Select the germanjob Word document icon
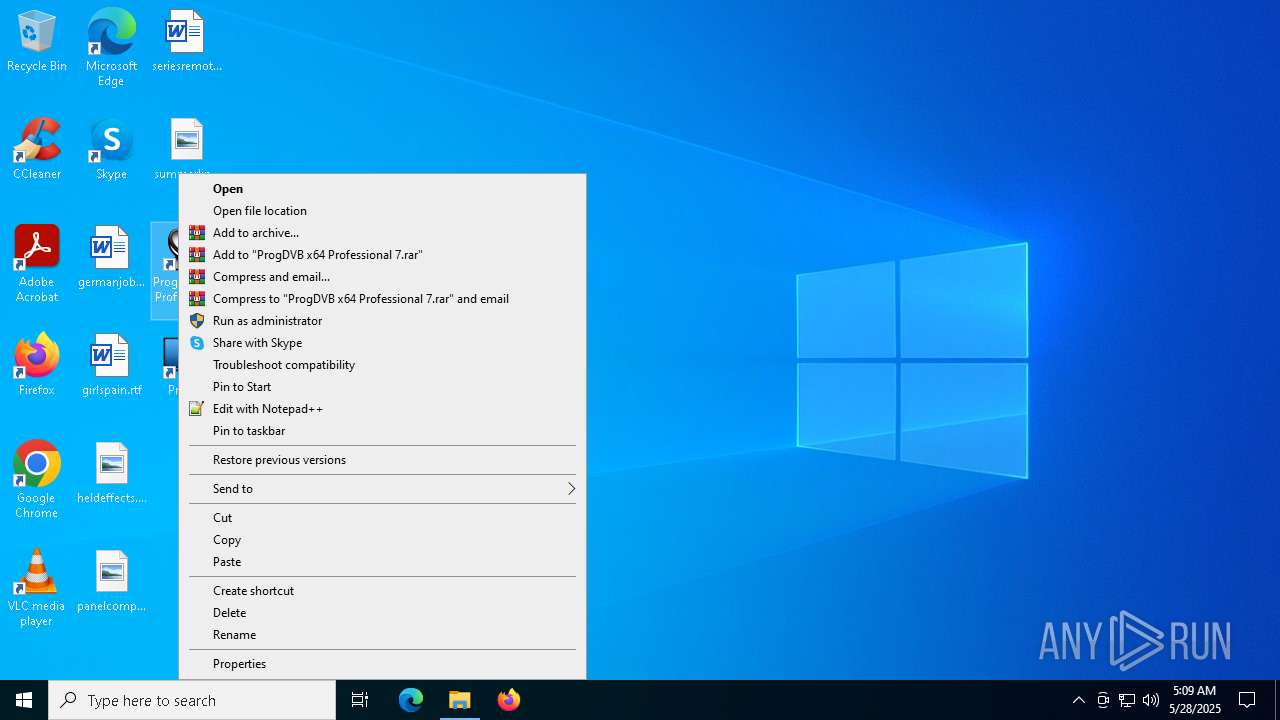This screenshot has height=720, width=1280. tap(111, 258)
